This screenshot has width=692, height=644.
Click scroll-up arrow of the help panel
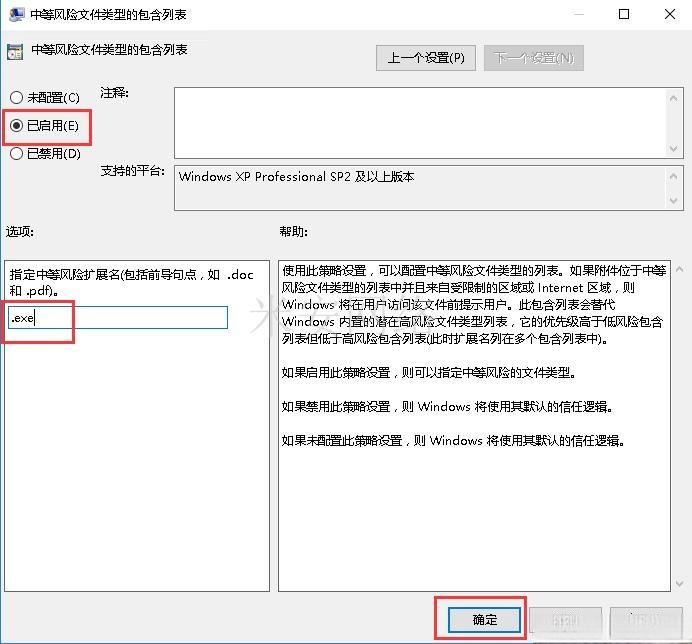[x=680, y=269]
